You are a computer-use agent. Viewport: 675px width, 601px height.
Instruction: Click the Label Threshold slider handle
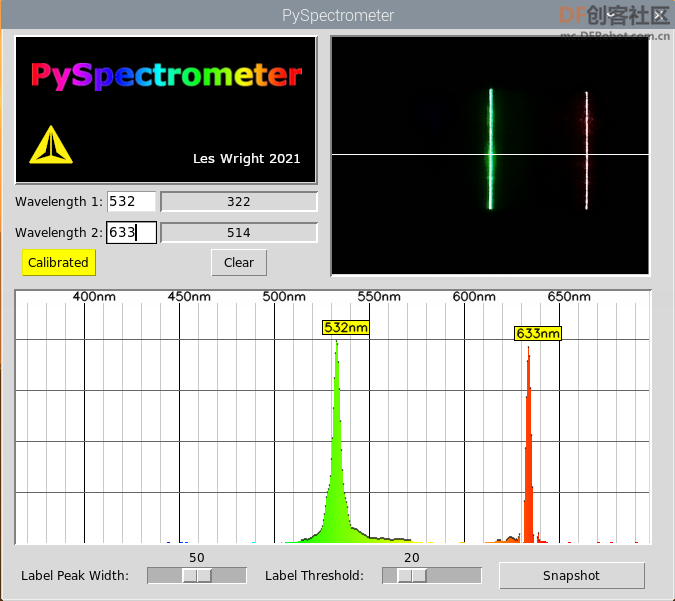[412, 576]
